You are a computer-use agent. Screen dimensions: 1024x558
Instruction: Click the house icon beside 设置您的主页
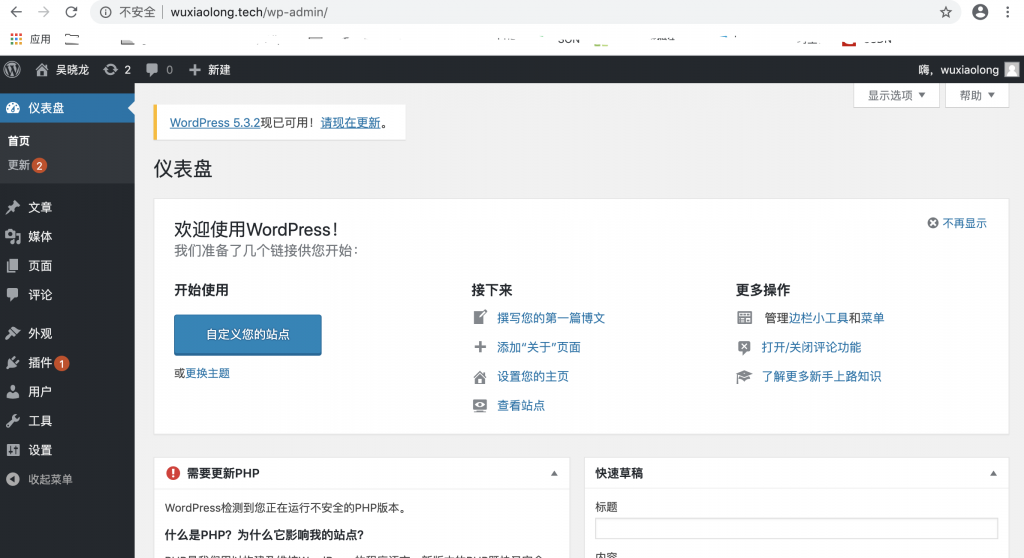pos(480,377)
